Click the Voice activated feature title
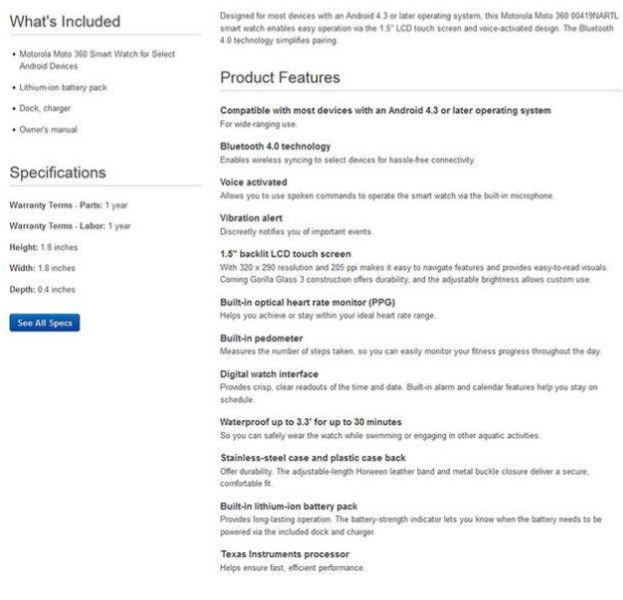This screenshot has height=600, width=623. [x=253, y=182]
